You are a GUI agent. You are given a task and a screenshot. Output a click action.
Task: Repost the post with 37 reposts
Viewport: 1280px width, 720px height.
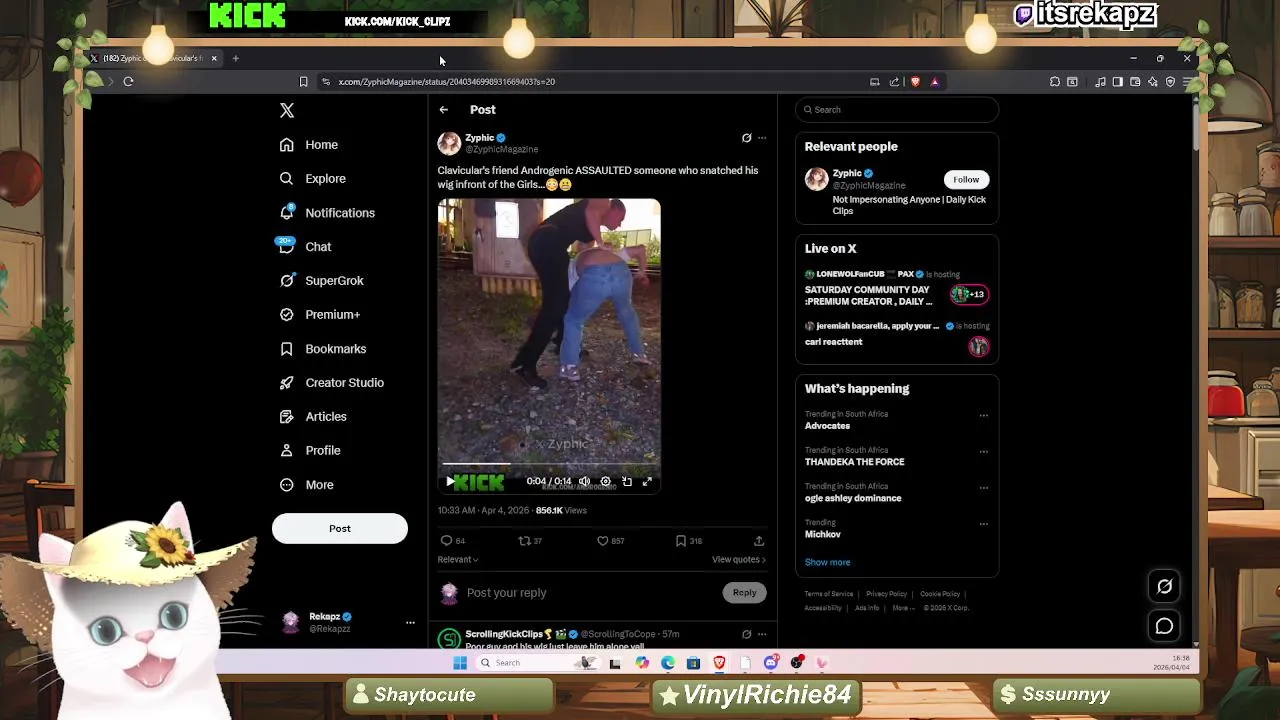[530, 541]
